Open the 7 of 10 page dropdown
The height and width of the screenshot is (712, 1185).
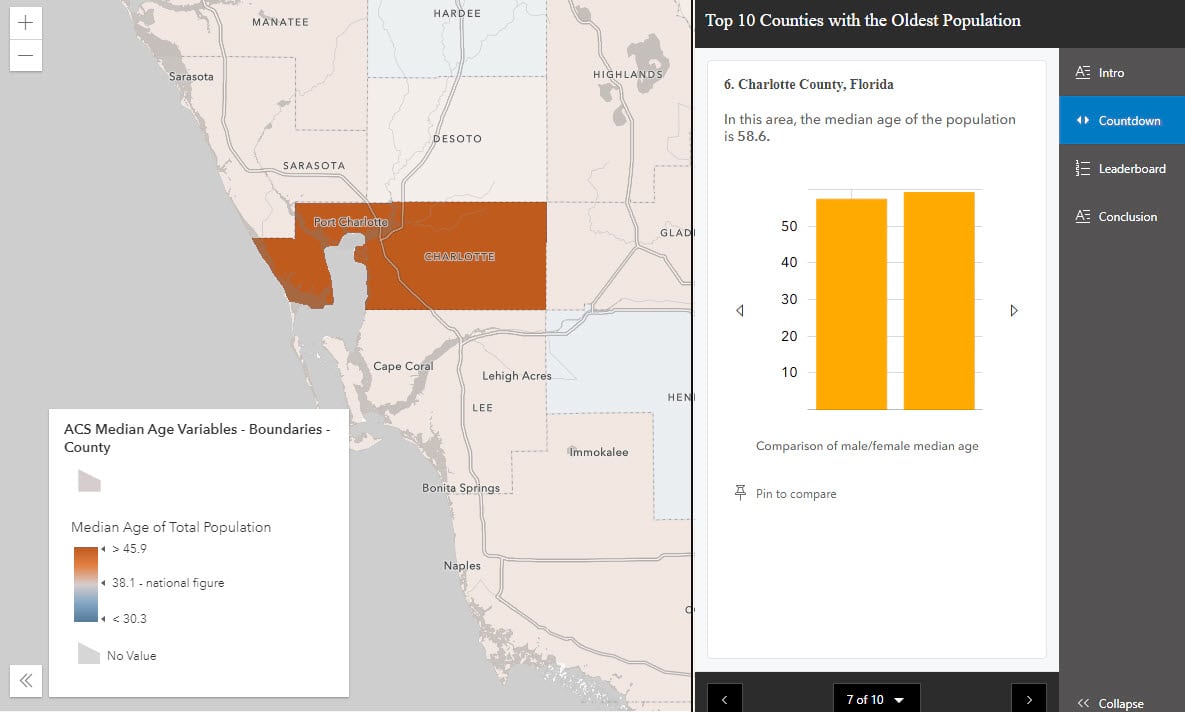point(876,699)
